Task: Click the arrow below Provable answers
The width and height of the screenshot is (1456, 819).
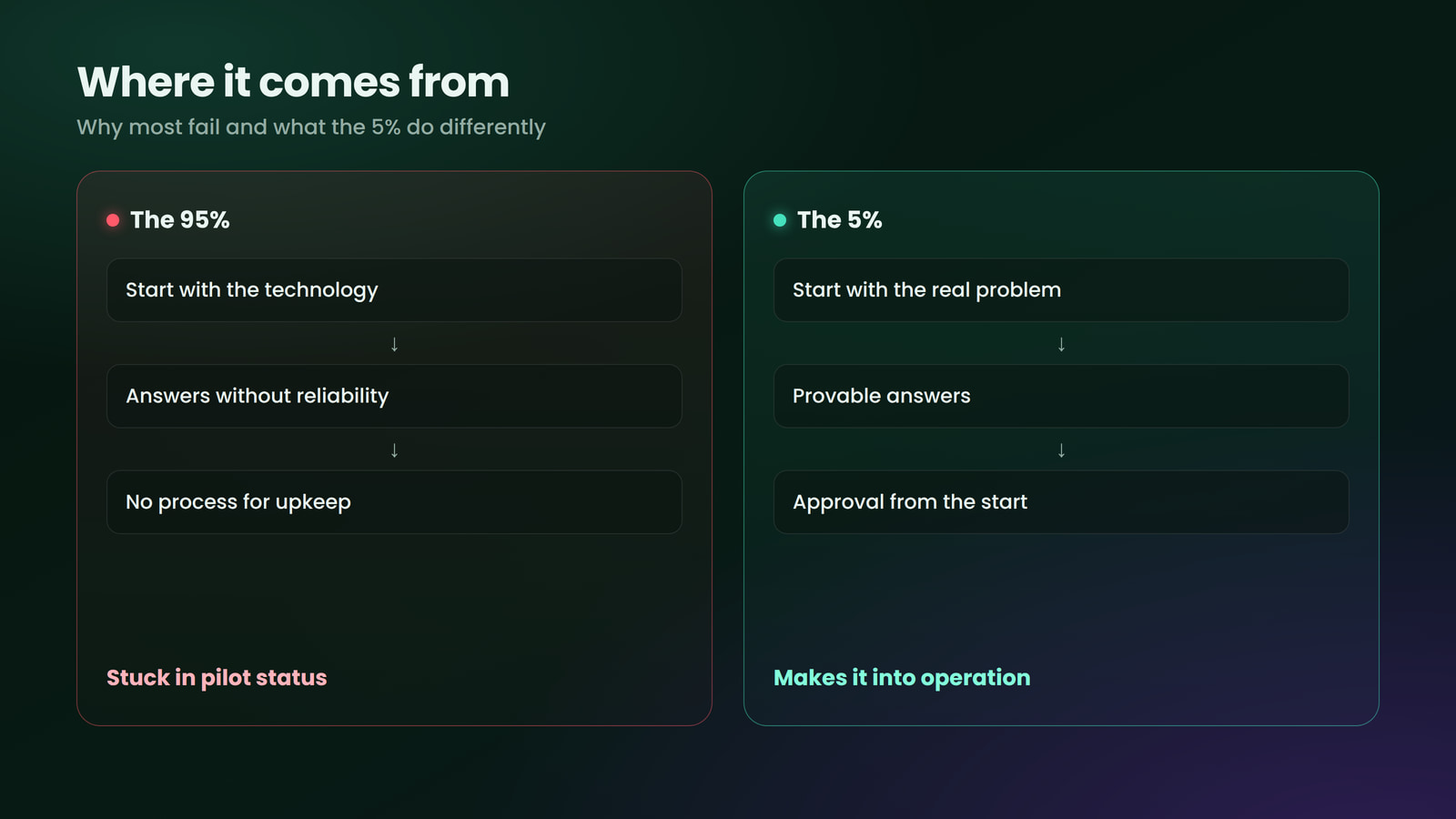Action: click(1061, 450)
